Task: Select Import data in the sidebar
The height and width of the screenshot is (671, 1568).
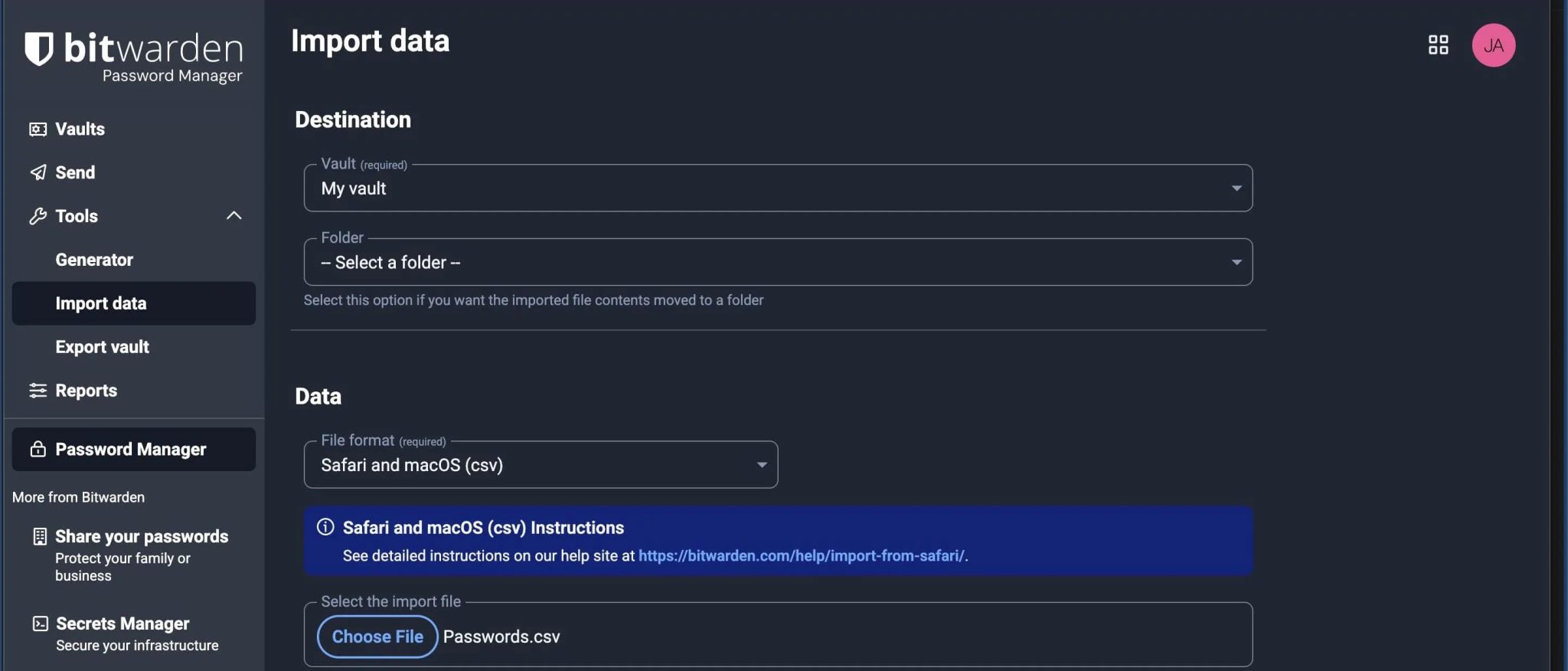Action: (102, 303)
